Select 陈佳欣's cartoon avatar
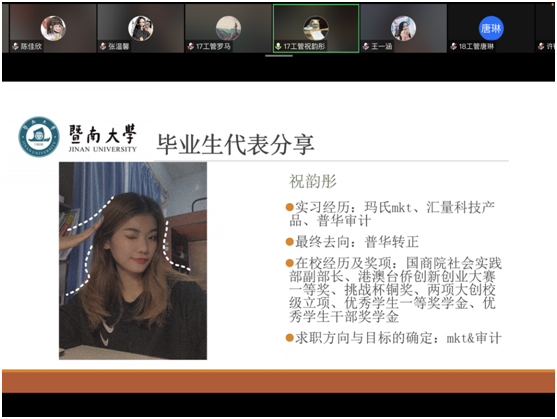Image resolution: width=557 pixels, height=419 pixels. point(53,28)
